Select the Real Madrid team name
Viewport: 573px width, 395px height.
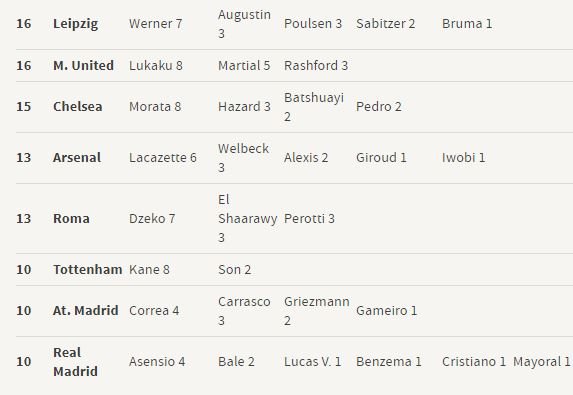pyautogui.click(x=75, y=362)
